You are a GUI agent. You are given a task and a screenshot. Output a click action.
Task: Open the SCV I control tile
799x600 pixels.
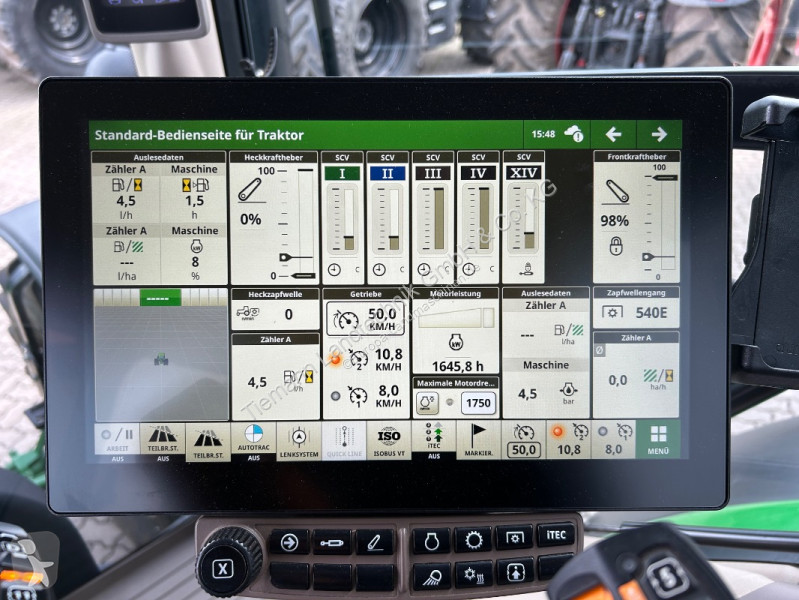[x=342, y=218]
